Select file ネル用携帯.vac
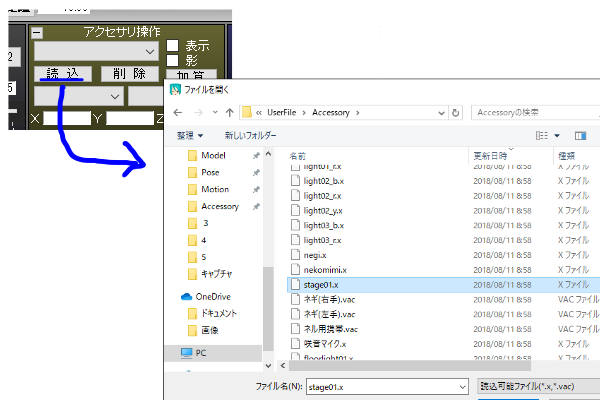 (331, 329)
